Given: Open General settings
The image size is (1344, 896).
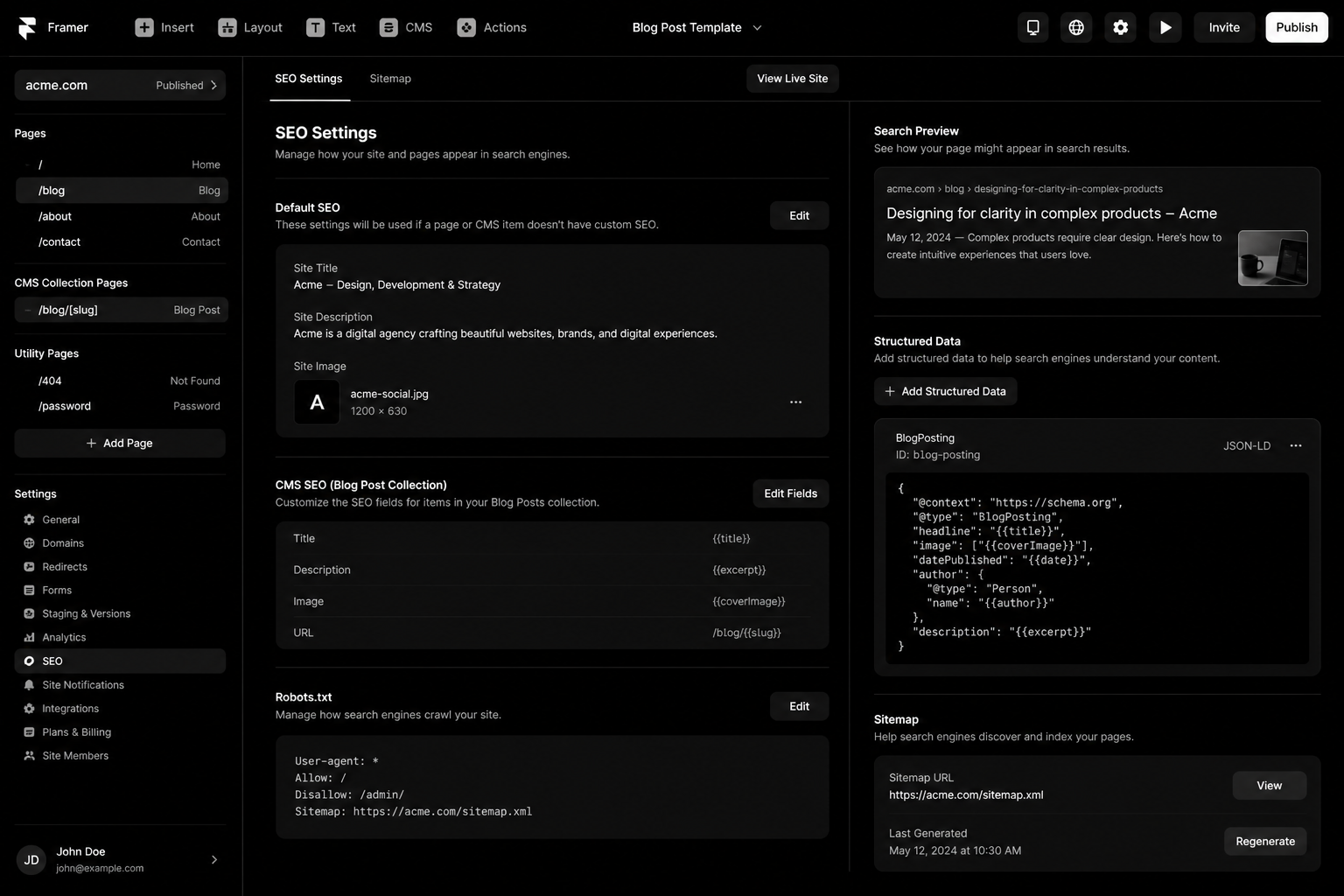Looking at the screenshot, I should click(x=120, y=520).
